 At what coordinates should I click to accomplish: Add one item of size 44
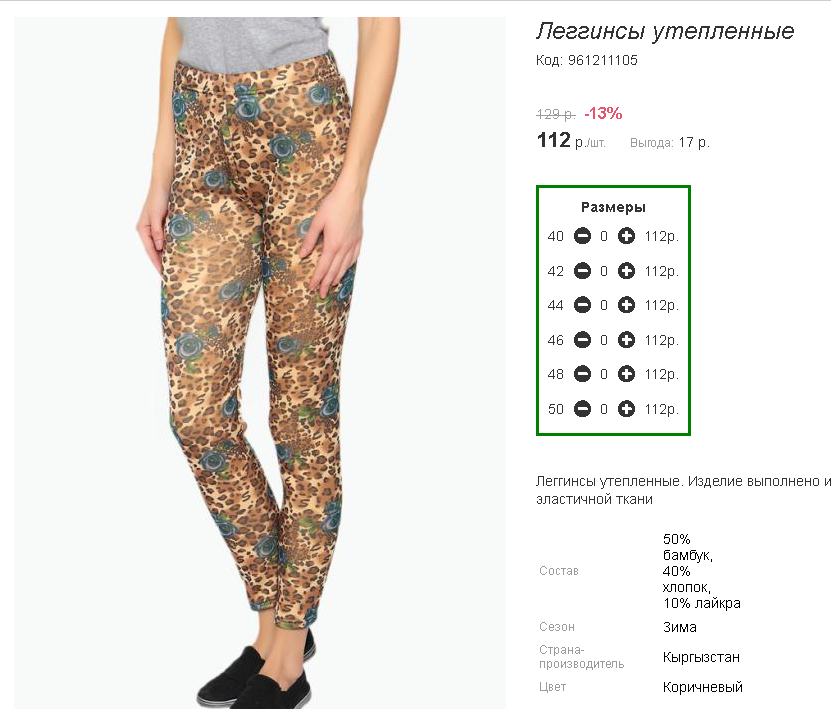(x=626, y=305)
